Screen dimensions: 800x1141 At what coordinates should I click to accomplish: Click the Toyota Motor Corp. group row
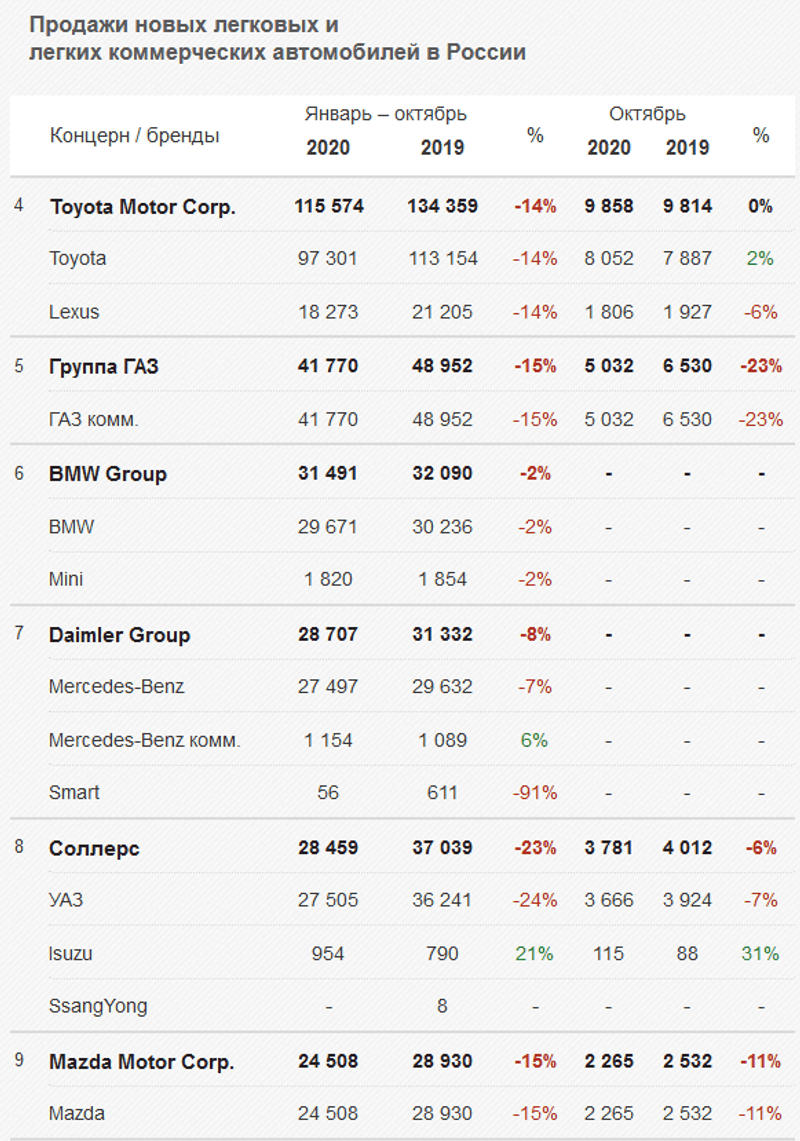pyautogui.click(x=142, y=207)
